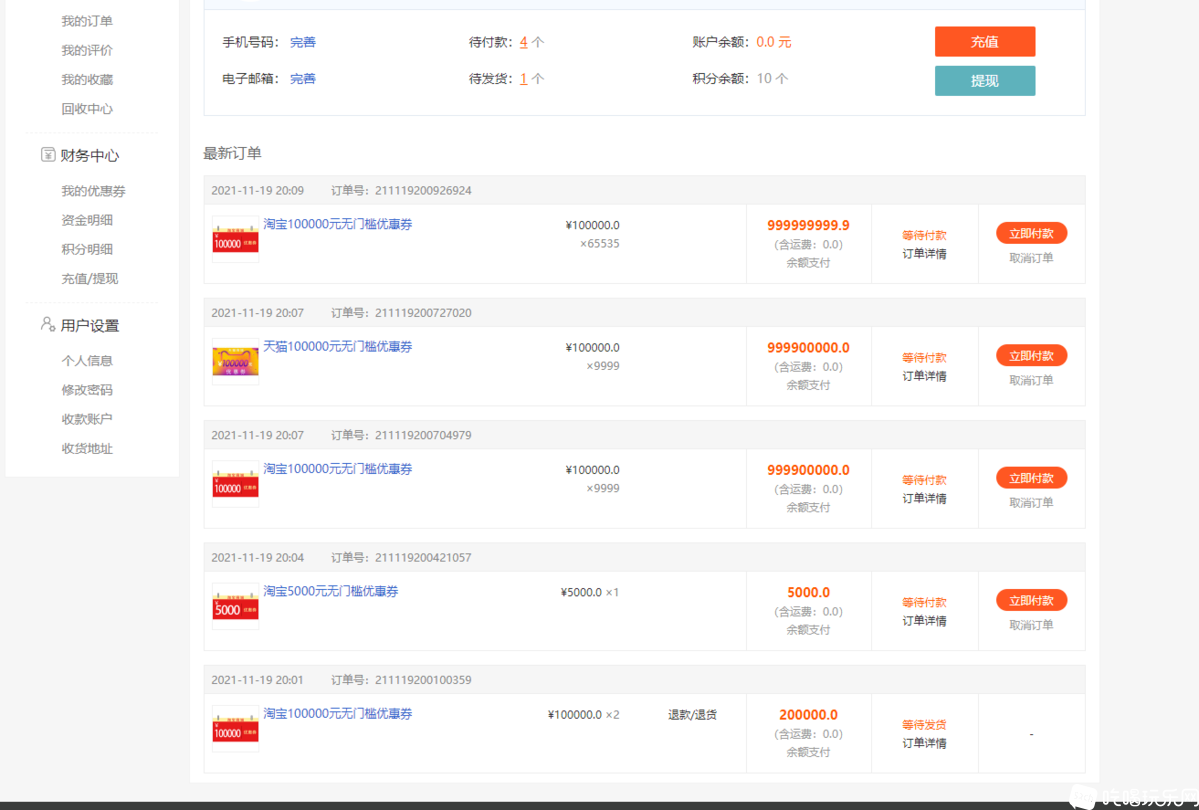Image resolution: width=1199 pixels, height=810 pixels.
Task: Open 积分明细 in sidebar
Action: [86, 249]
